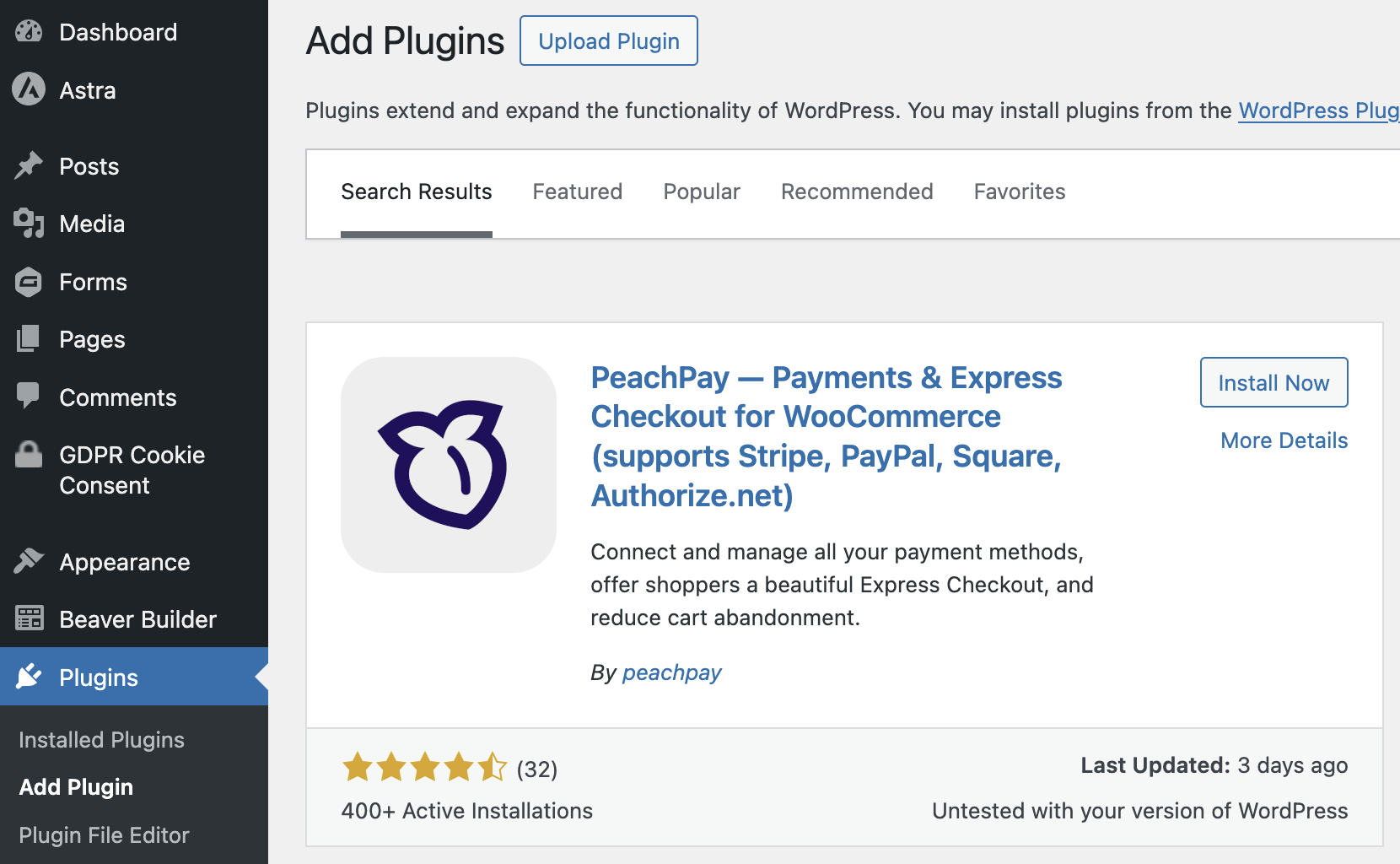Click the Comments speech bubble icon
Screen dimensions: 1400x864
coord(29,396)
